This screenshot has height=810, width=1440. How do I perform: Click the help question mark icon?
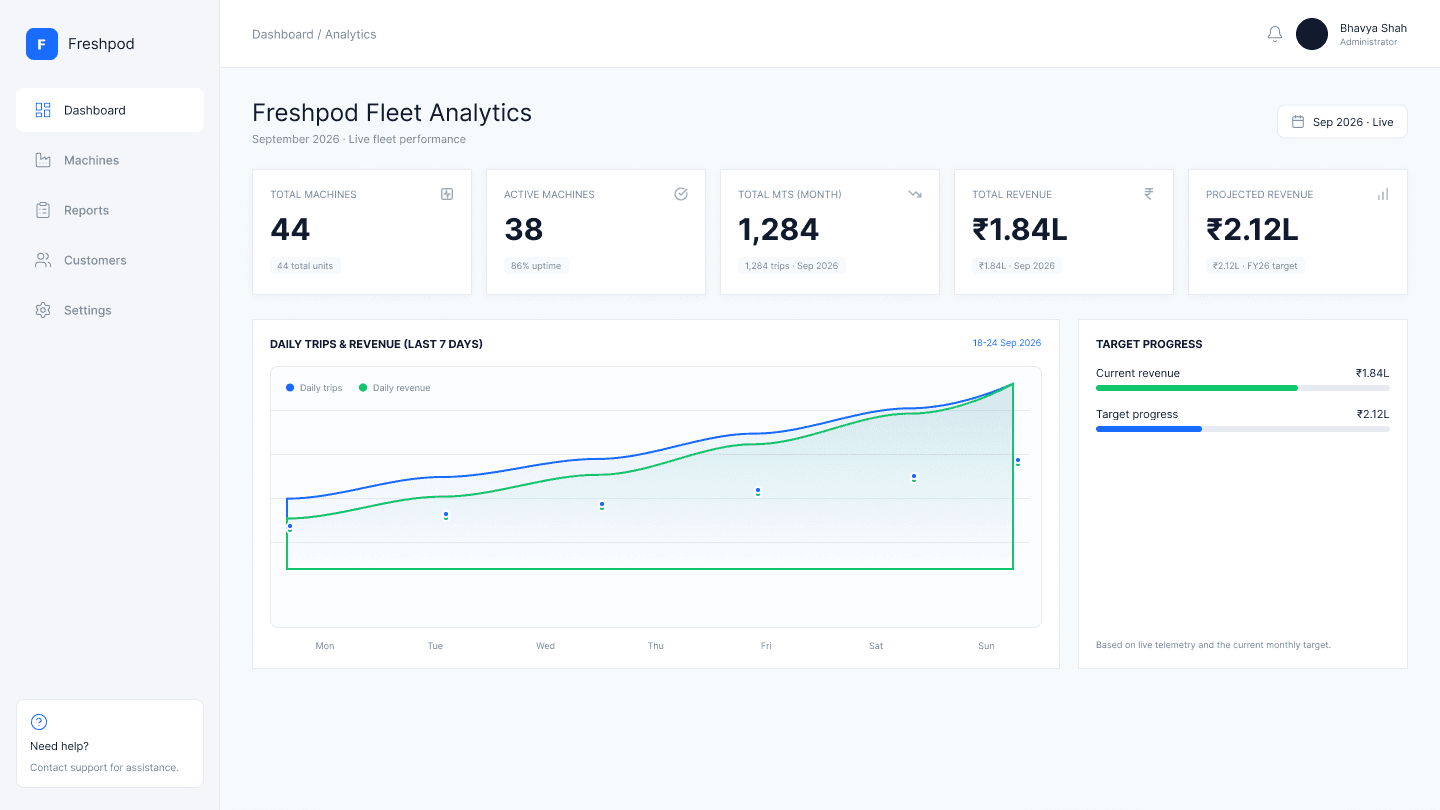39,722
